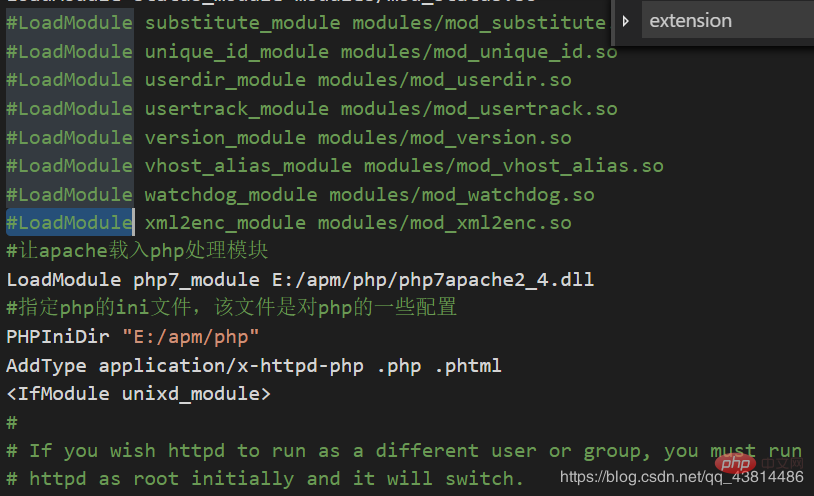Click the vhost_alias_module LoadModule line
The height and width of the screenshot is (496, 814).
pyautogui.click(x=335, y=166)
